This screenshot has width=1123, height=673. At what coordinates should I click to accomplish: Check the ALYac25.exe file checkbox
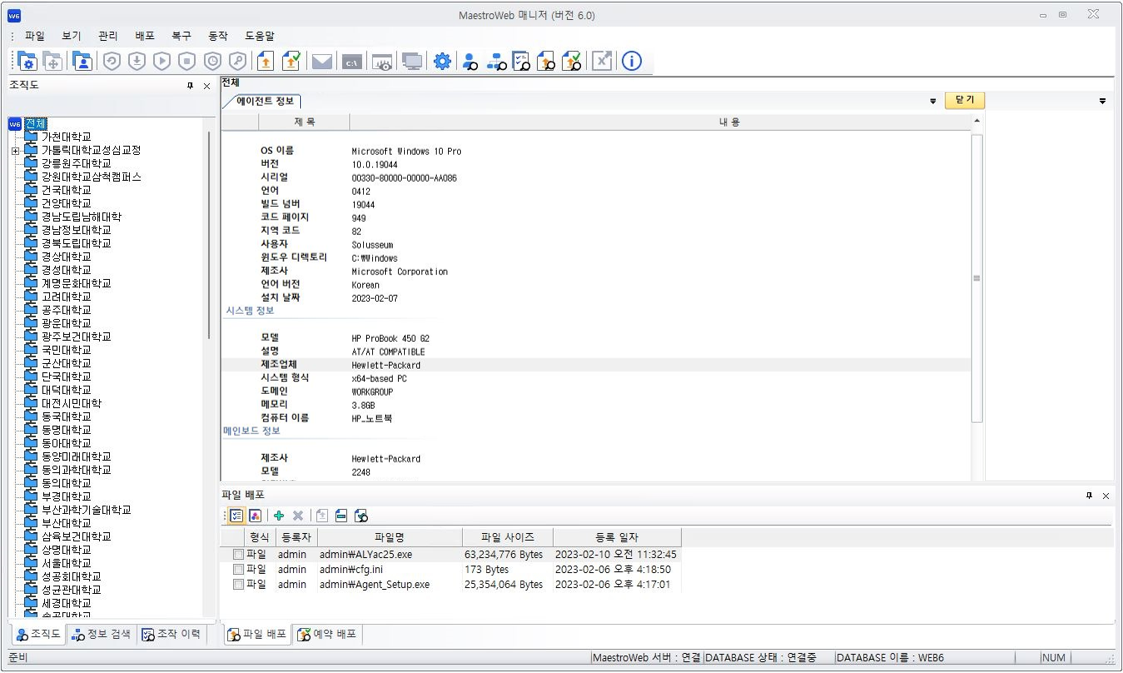click(238, 555)
